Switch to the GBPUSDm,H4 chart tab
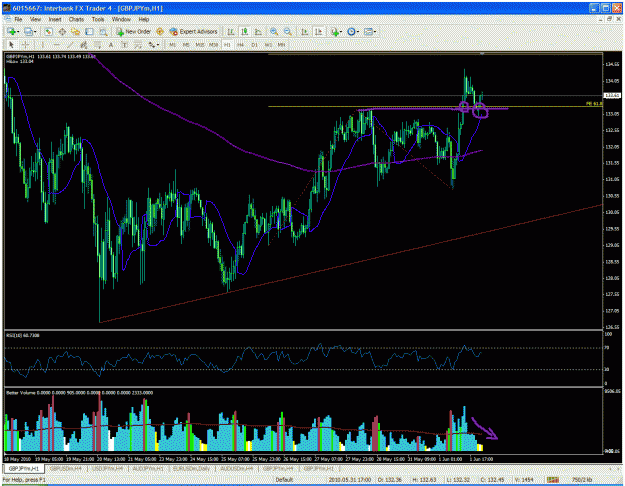The image size is (625, 486). coord(66,468)
